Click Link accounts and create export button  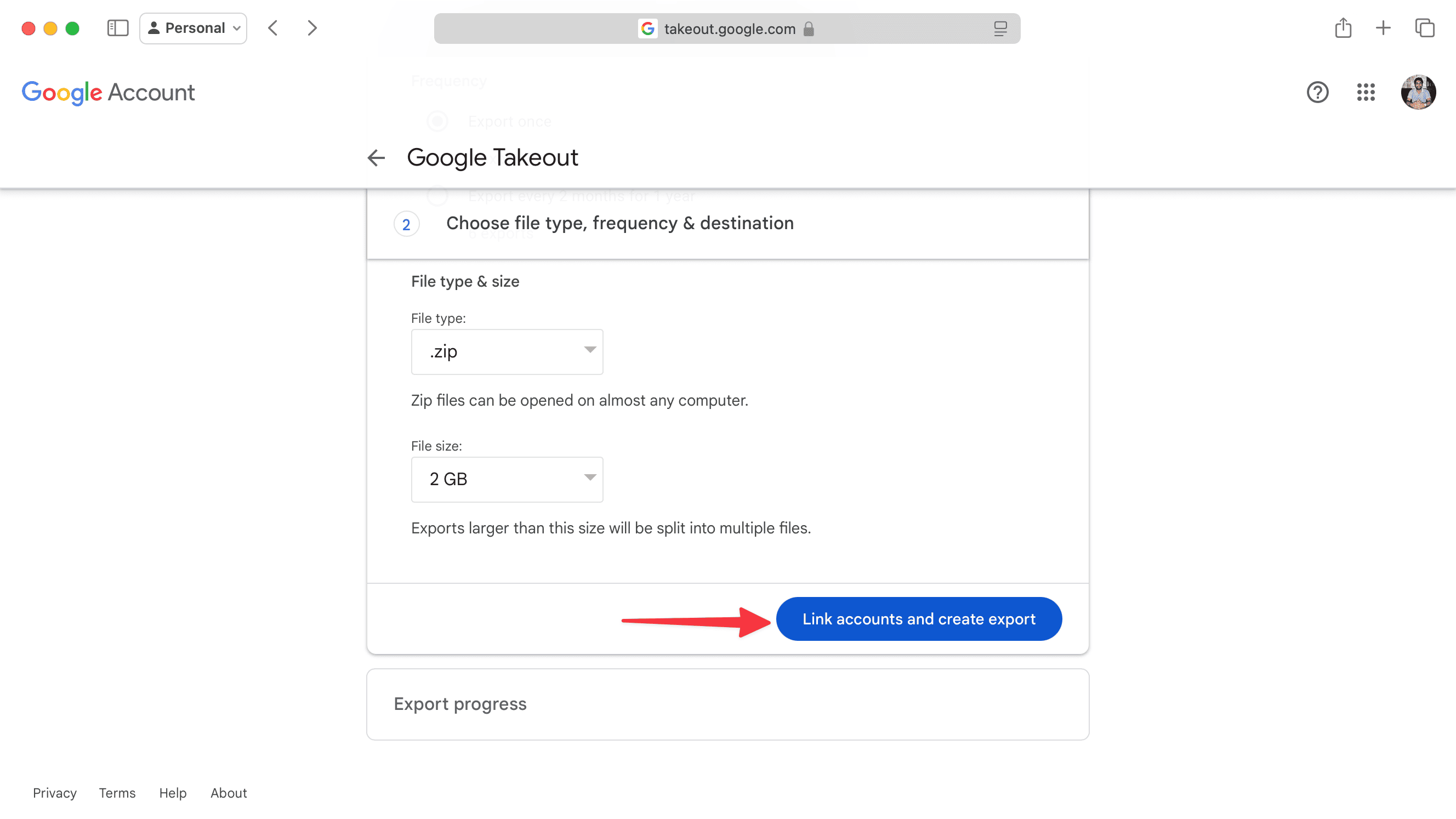(x=919, y=619)
